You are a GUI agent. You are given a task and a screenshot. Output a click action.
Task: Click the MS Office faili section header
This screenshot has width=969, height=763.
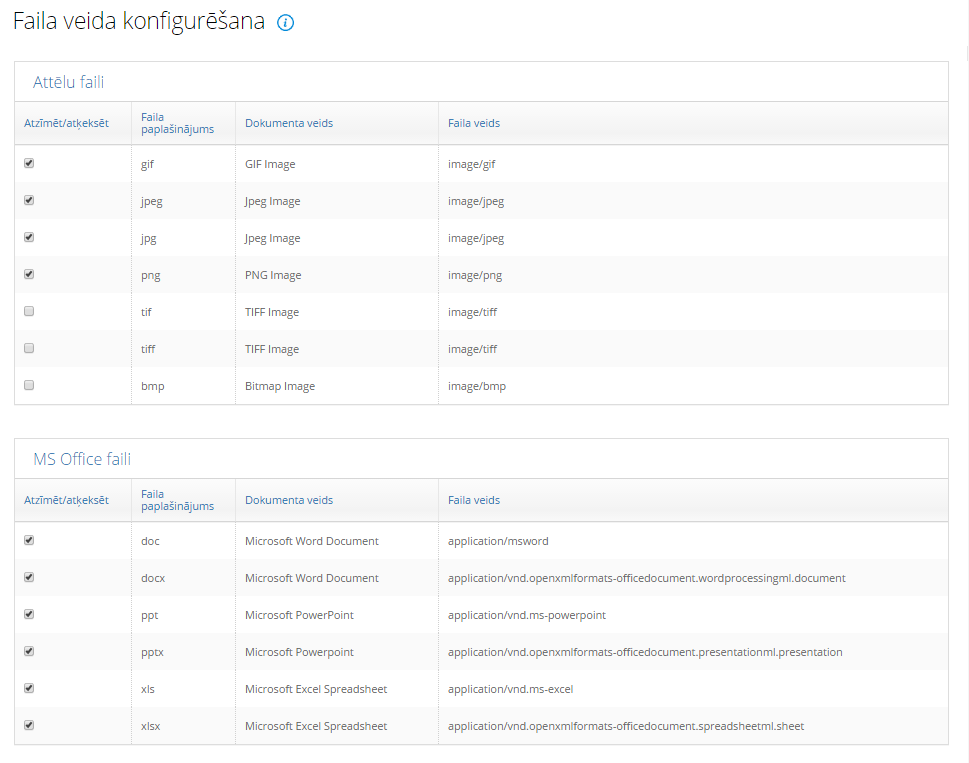82,459
